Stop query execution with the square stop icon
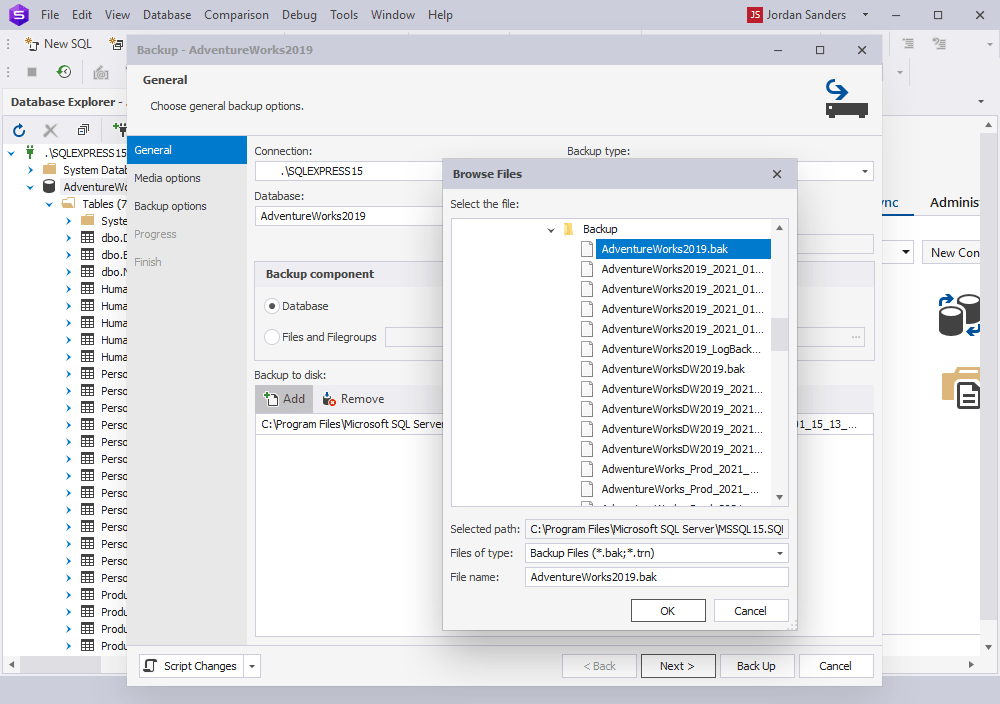Screen dimensions: 1000x704 (32, 70)
